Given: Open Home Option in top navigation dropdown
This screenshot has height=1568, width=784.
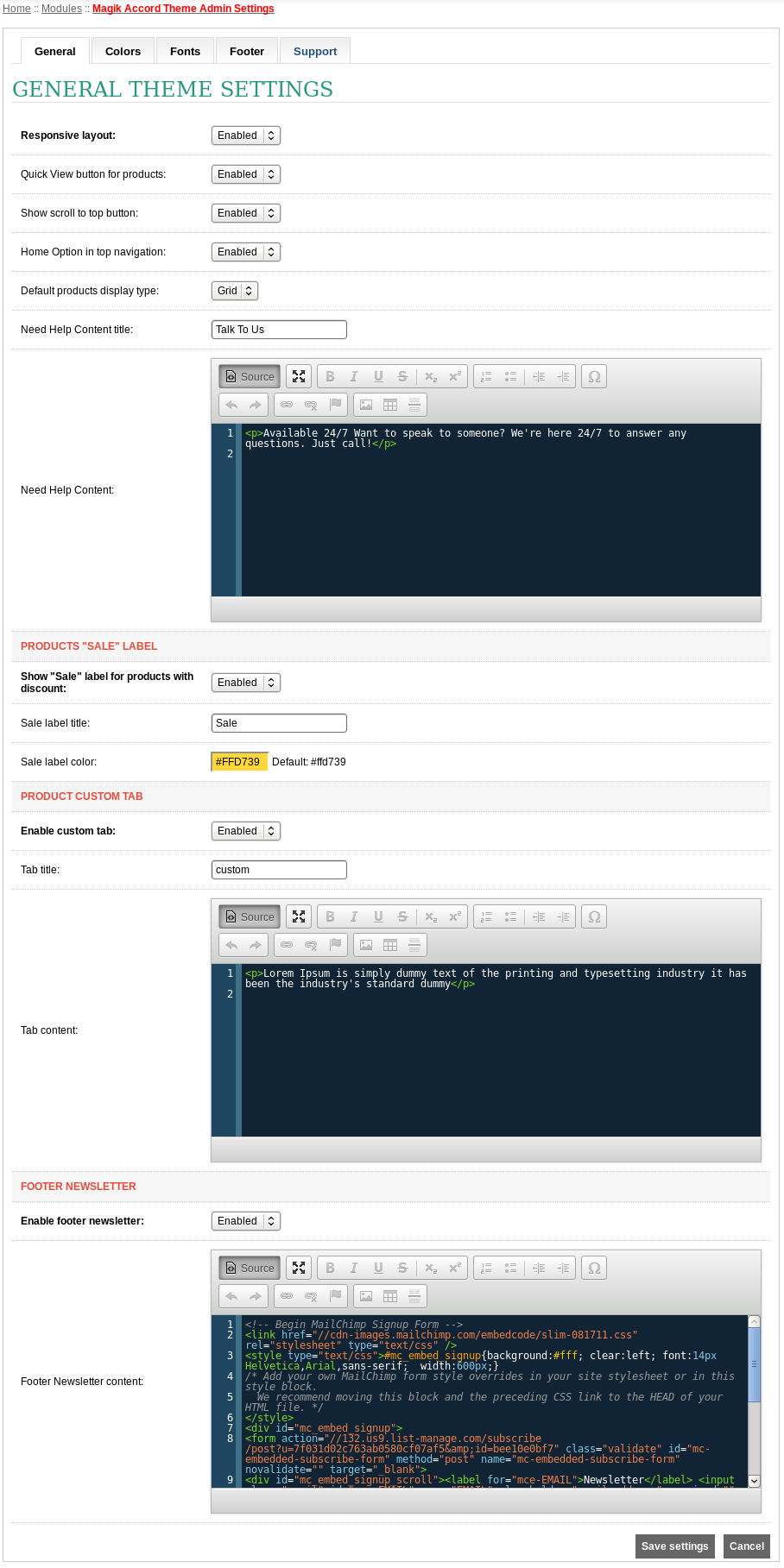Looking at the screenshot, I should (246, 252).
